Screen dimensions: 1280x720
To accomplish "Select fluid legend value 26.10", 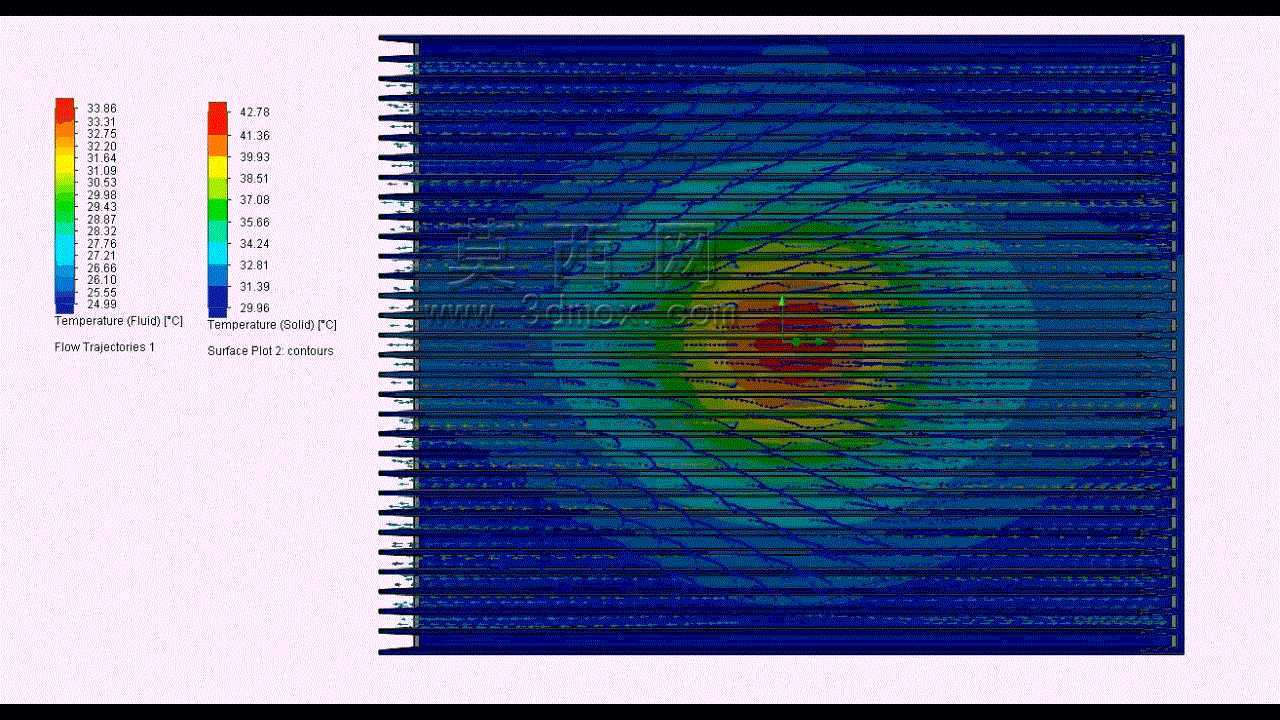I will [x=102, y=280].
